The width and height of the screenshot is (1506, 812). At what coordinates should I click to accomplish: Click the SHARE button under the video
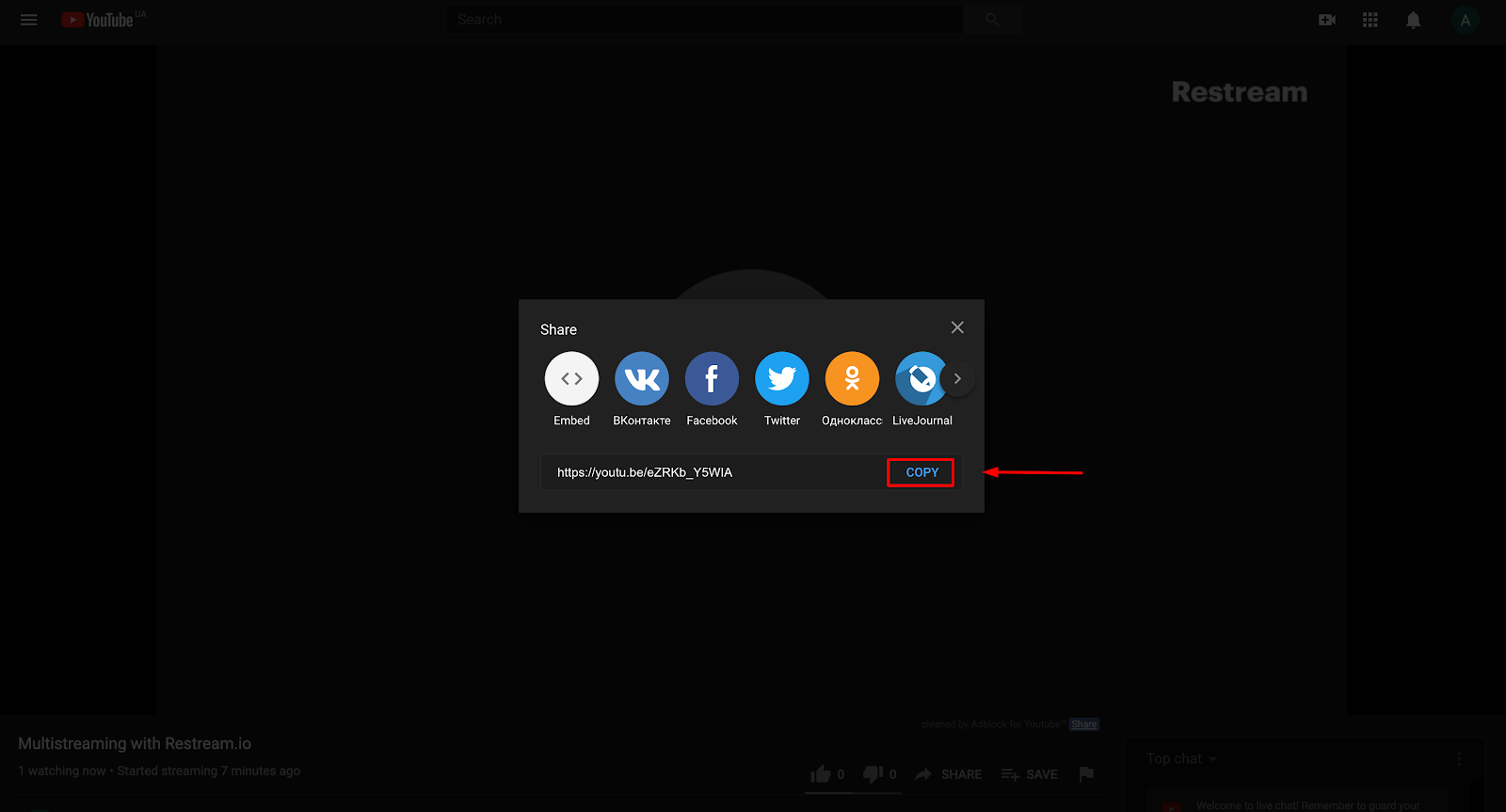[x=949, y=774]
